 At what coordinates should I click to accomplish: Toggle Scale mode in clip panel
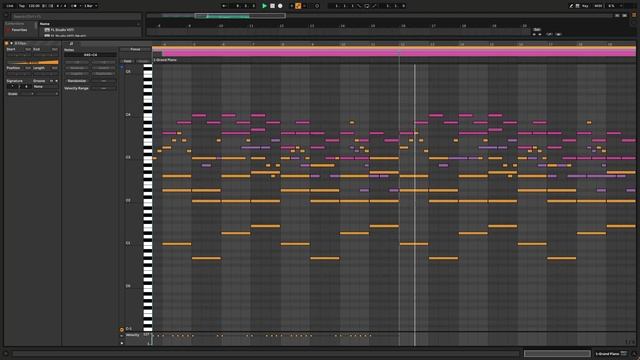point(13,94)
